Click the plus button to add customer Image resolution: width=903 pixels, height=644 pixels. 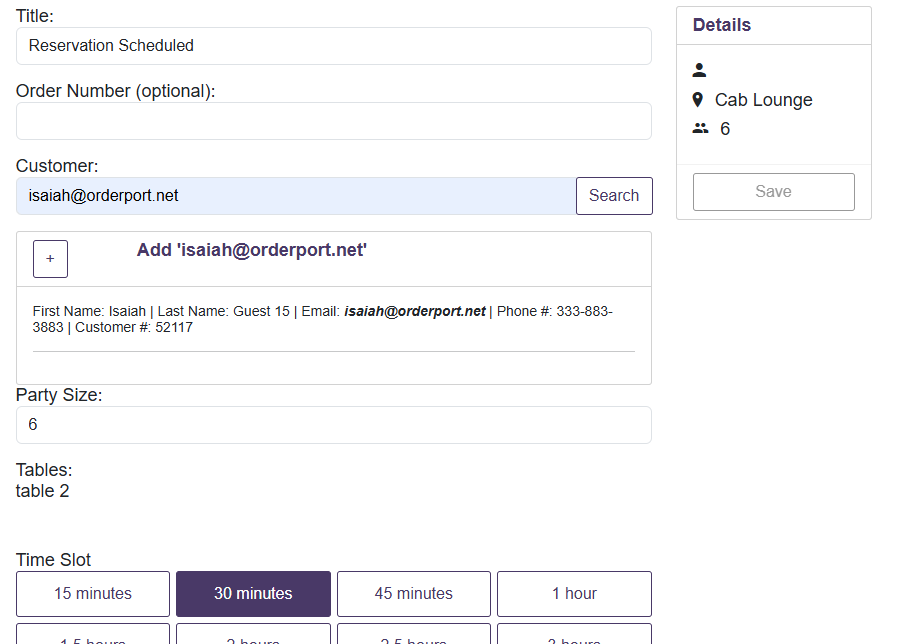(x=50, y=259)
